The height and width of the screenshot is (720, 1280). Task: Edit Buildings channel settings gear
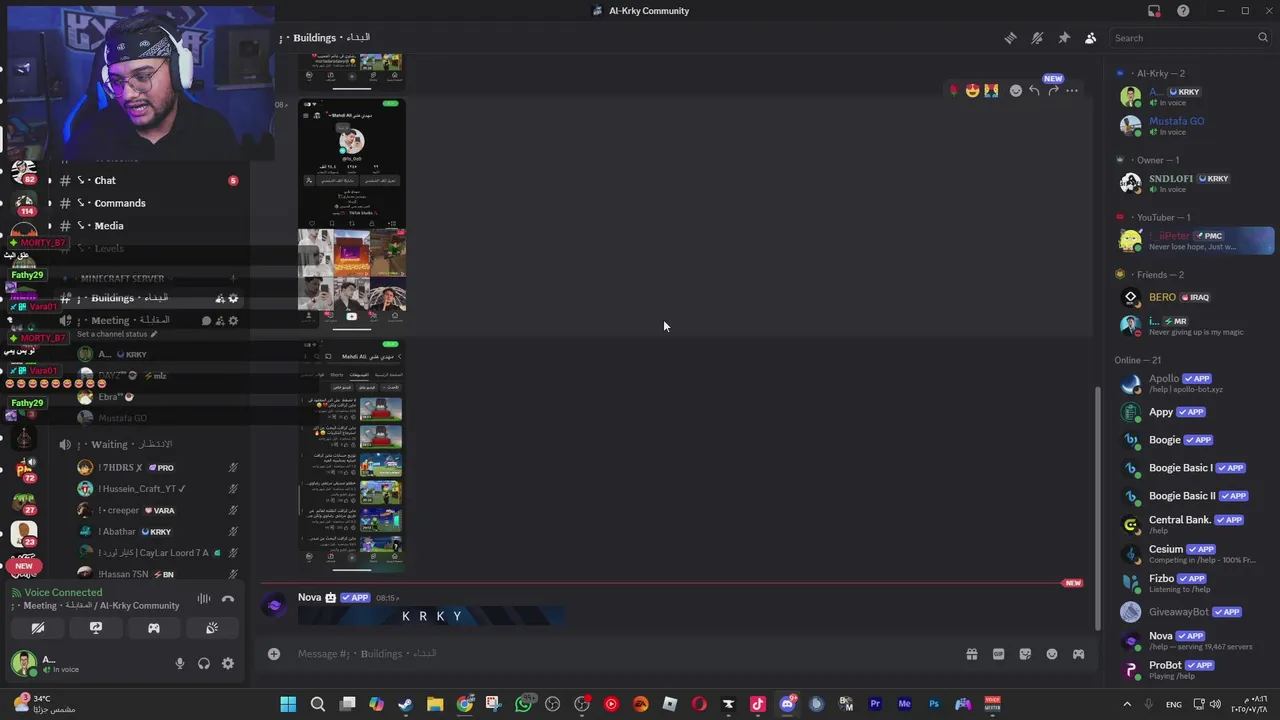tap(233, 298)
